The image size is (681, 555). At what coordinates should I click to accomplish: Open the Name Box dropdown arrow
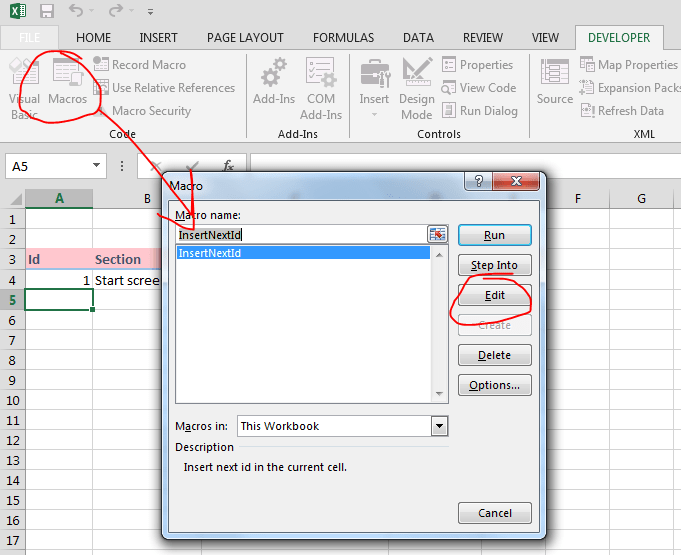pyautogui.click(x=96, y=165)
